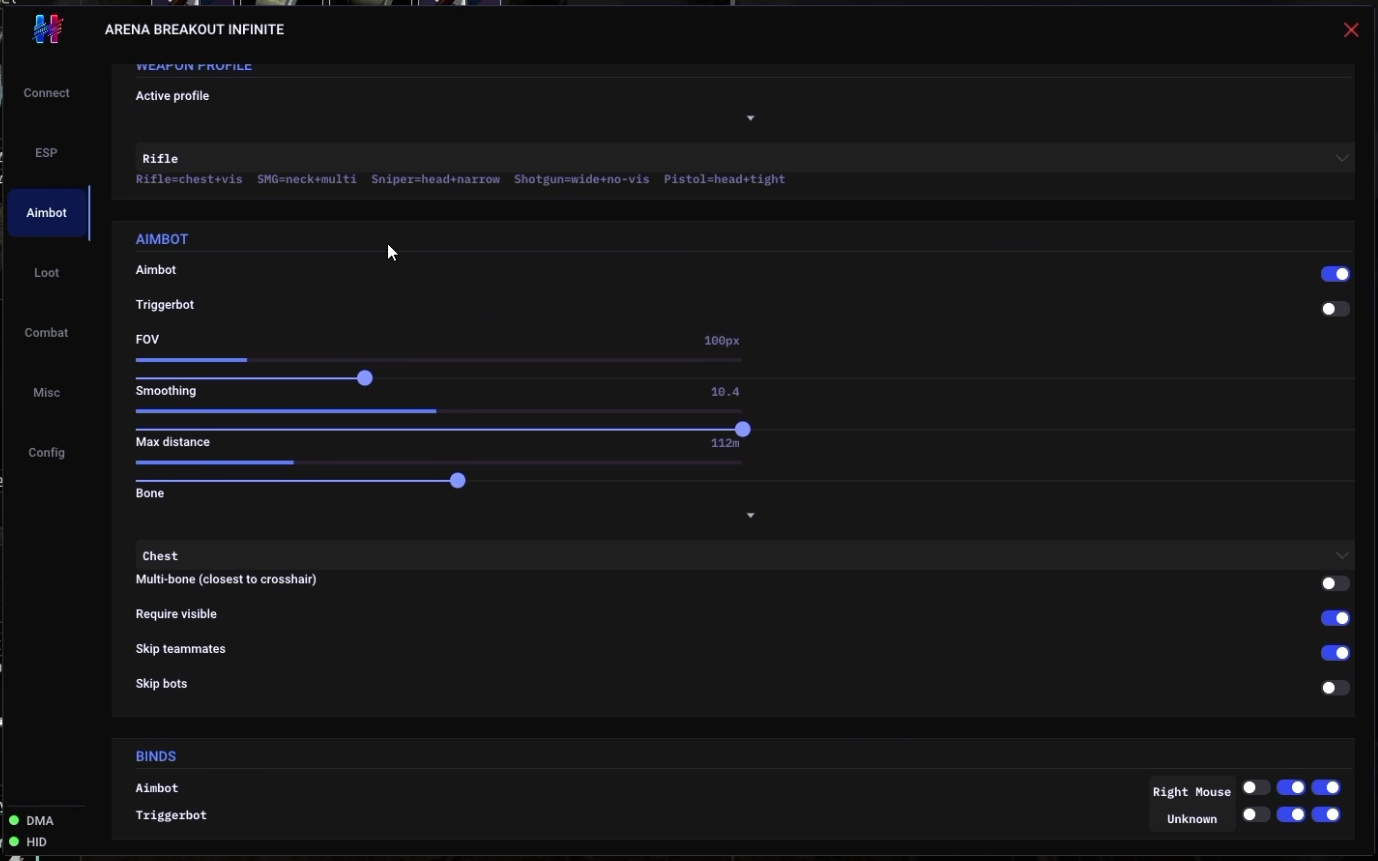Viewport: 1378px width, 861px height.
Task: Toggle the last switch in Aimbot bind row
Action: (1326, 788)
